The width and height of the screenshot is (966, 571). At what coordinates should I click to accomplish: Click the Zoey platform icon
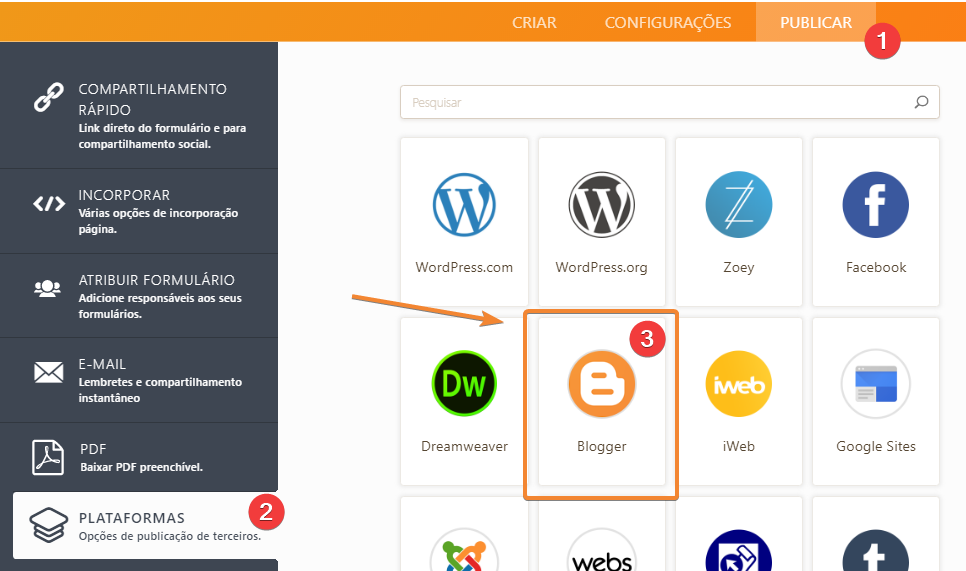pos(738,205)
